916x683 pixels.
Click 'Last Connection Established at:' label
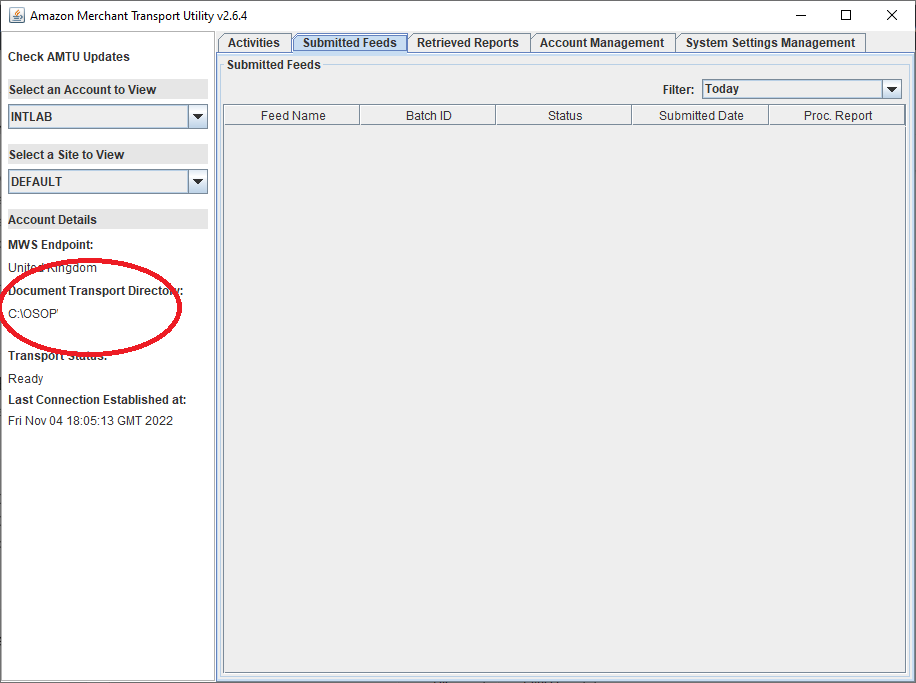pos(97,400)
